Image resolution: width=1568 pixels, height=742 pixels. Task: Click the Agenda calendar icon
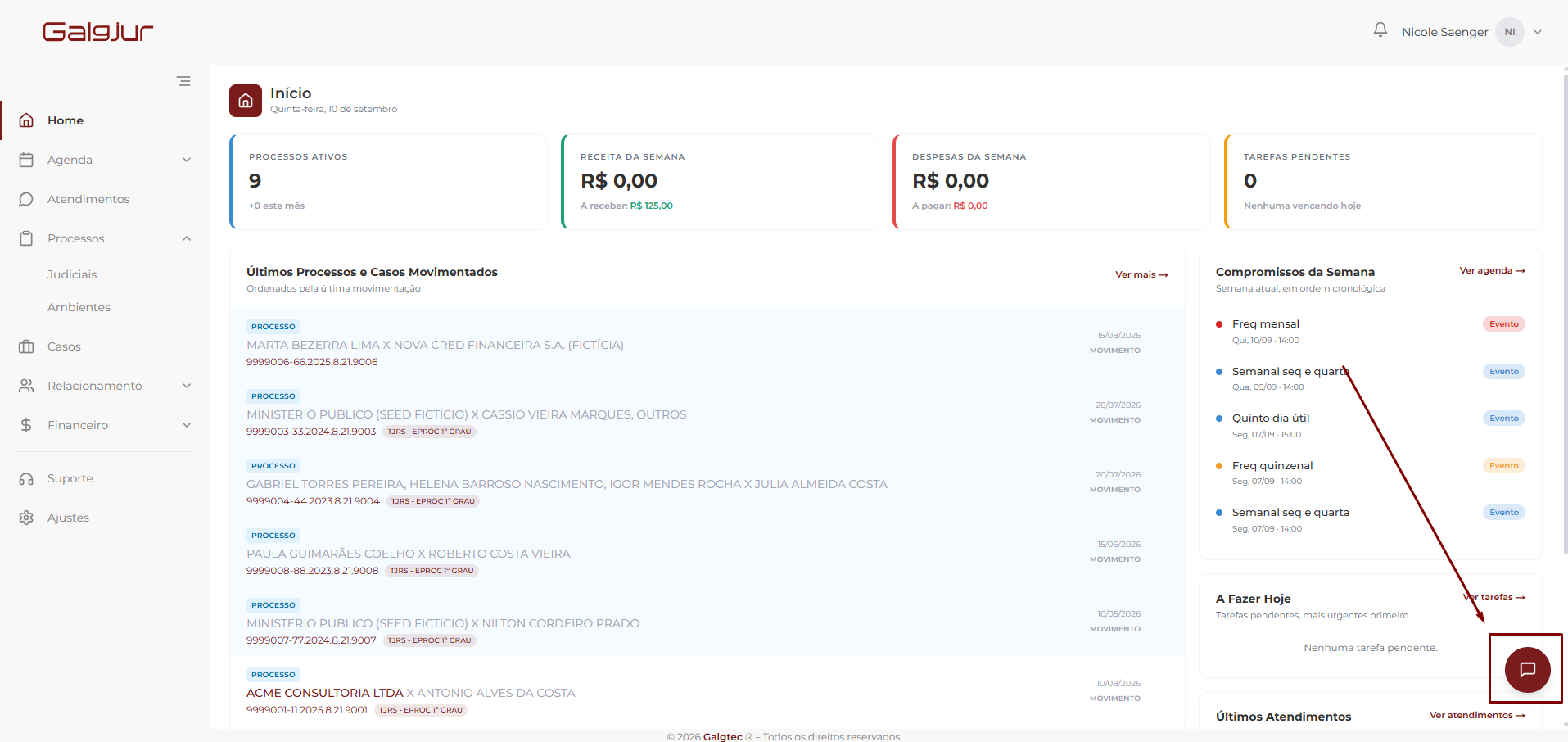(x=26, y=160)
